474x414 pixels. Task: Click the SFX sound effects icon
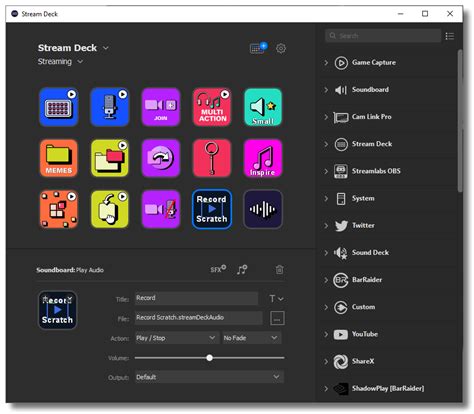click(218, 269)
